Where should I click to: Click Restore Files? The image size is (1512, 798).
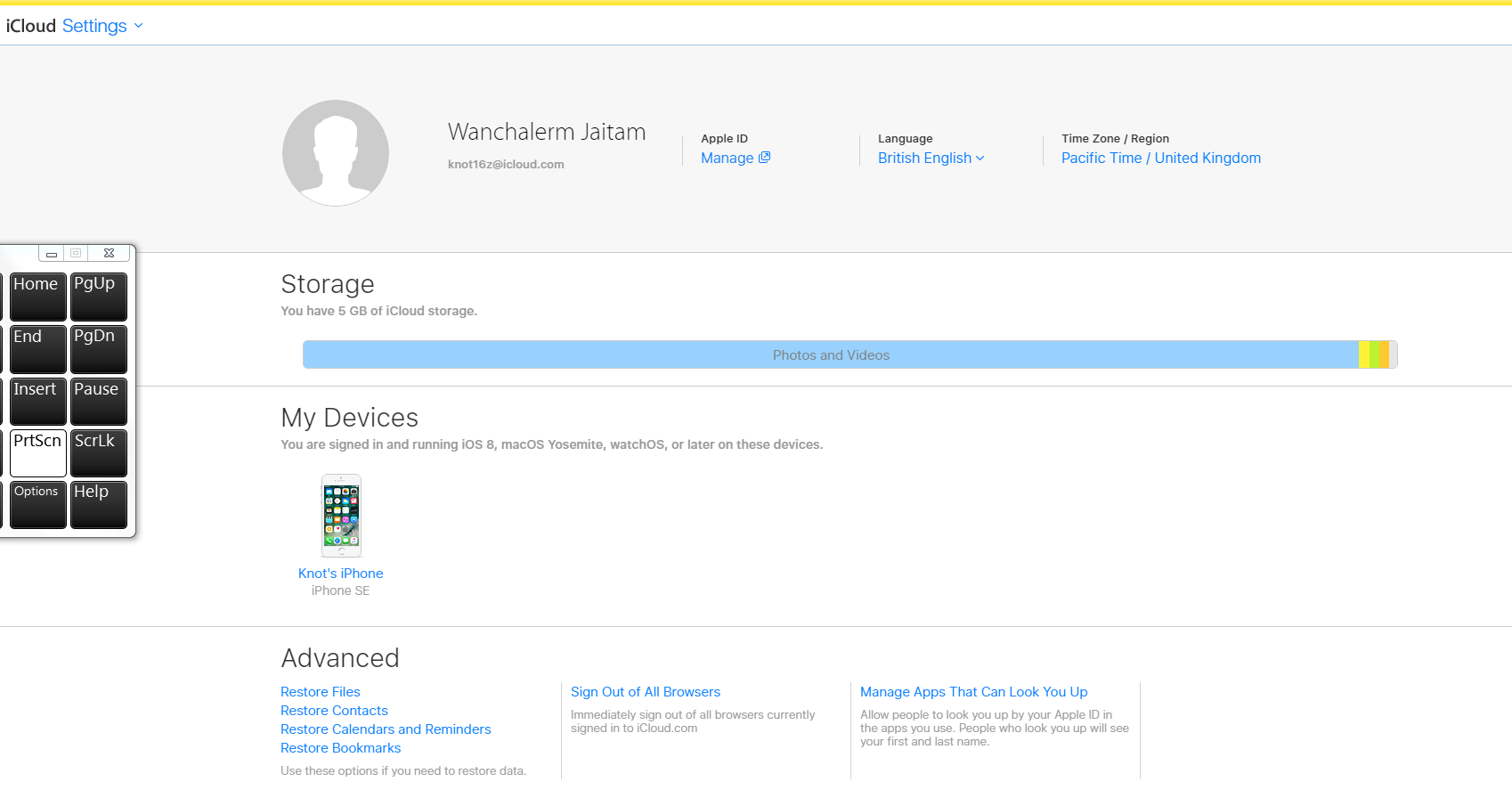coord(320,692)
